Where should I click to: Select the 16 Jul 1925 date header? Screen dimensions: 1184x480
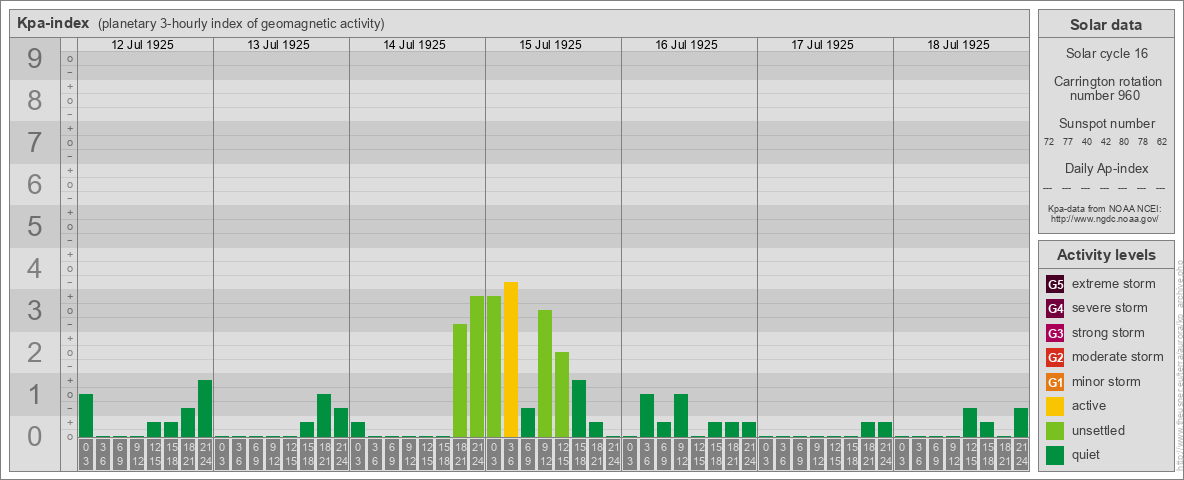(686, 45)
